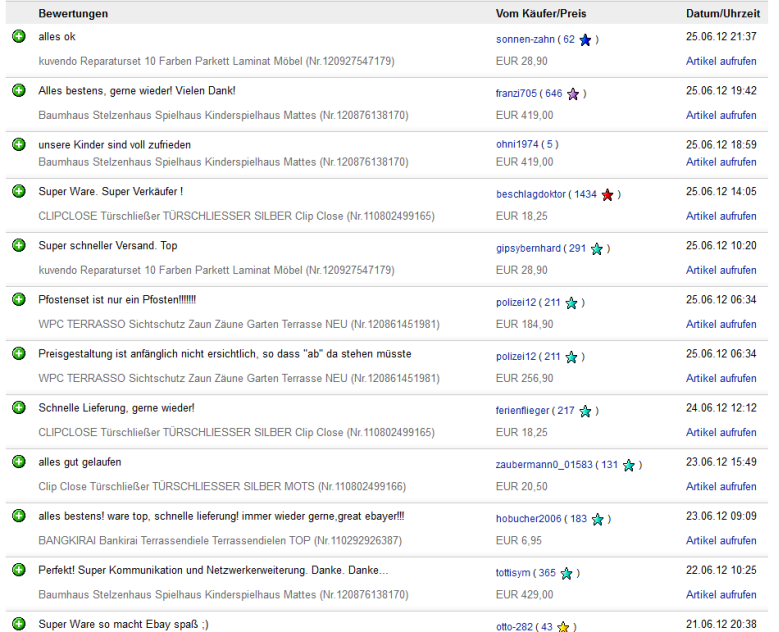Open 'Artikel aufrufen' for 25.06.12 14:05 entry
779x632 pixels.
pyautogui.click(x=721, y=216)
